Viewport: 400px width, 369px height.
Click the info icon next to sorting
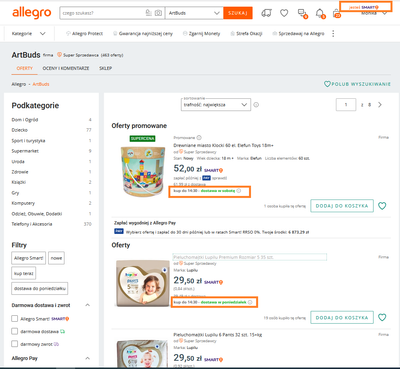coord(256,105)
